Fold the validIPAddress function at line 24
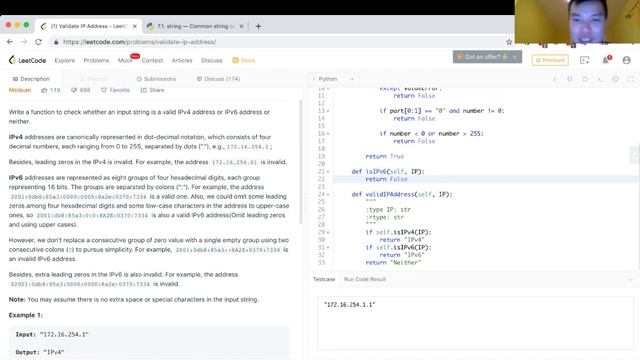This screenshot has height=360, width=640. pos(328,195)
